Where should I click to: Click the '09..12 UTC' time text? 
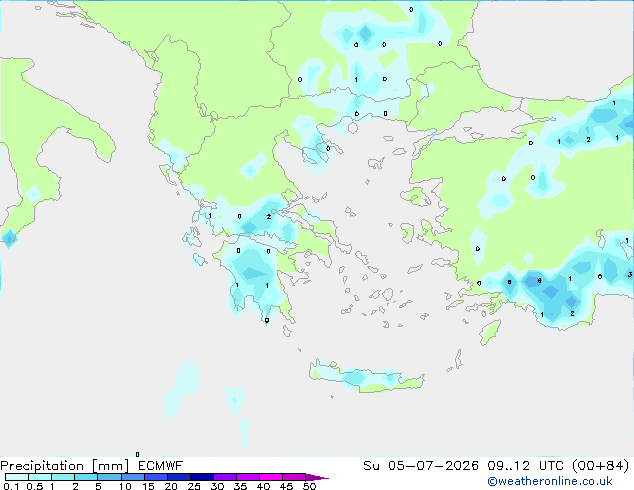click(527, 465)
